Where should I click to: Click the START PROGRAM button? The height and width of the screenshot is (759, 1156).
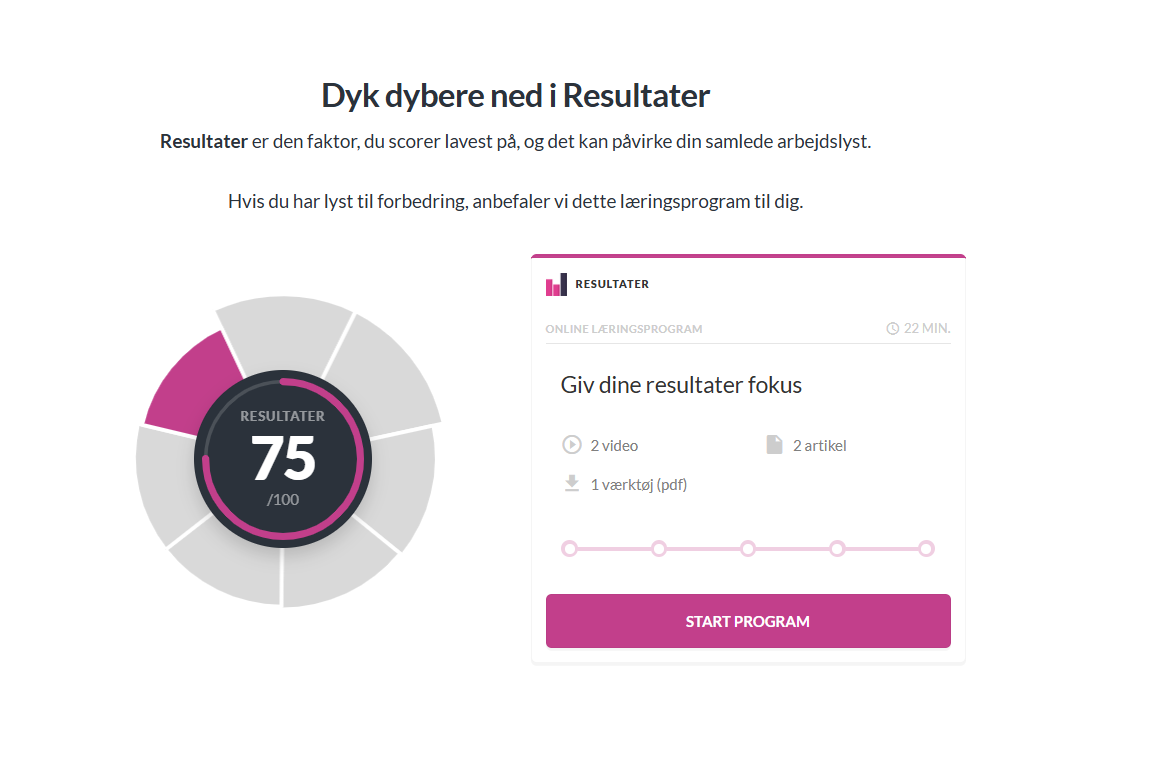748,621
